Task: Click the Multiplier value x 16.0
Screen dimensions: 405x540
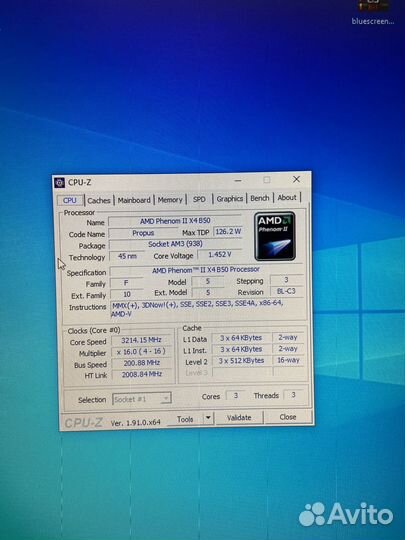Action: coord(141,352)
